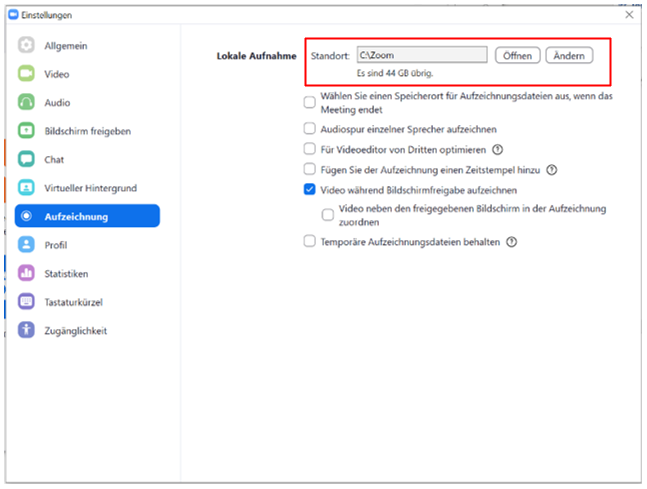The width and height of the screenshot is (647, 489).
Task: Enable Audiospur einzelner Sprecher aufzeichnen checkbox
Action: [309, 129]
